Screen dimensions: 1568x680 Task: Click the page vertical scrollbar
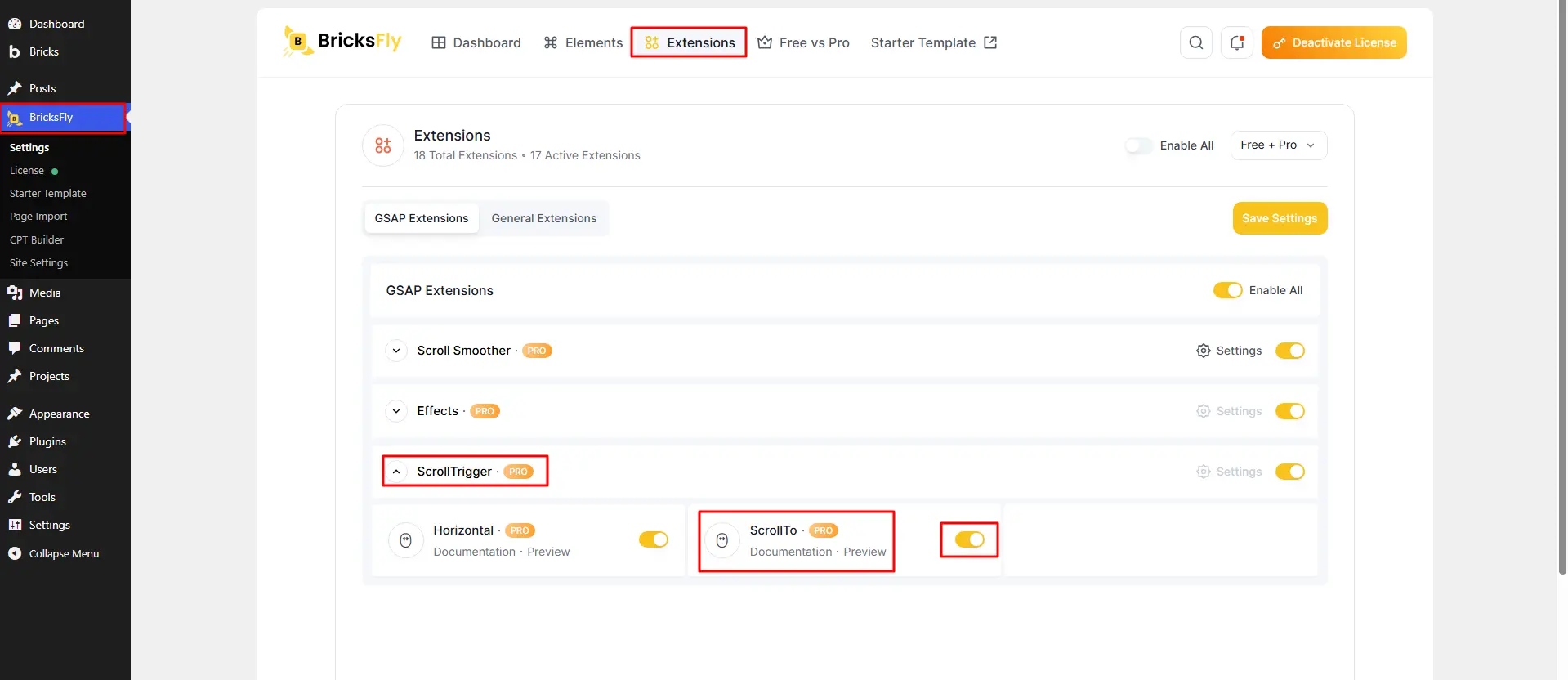(x=1562, y=286)
